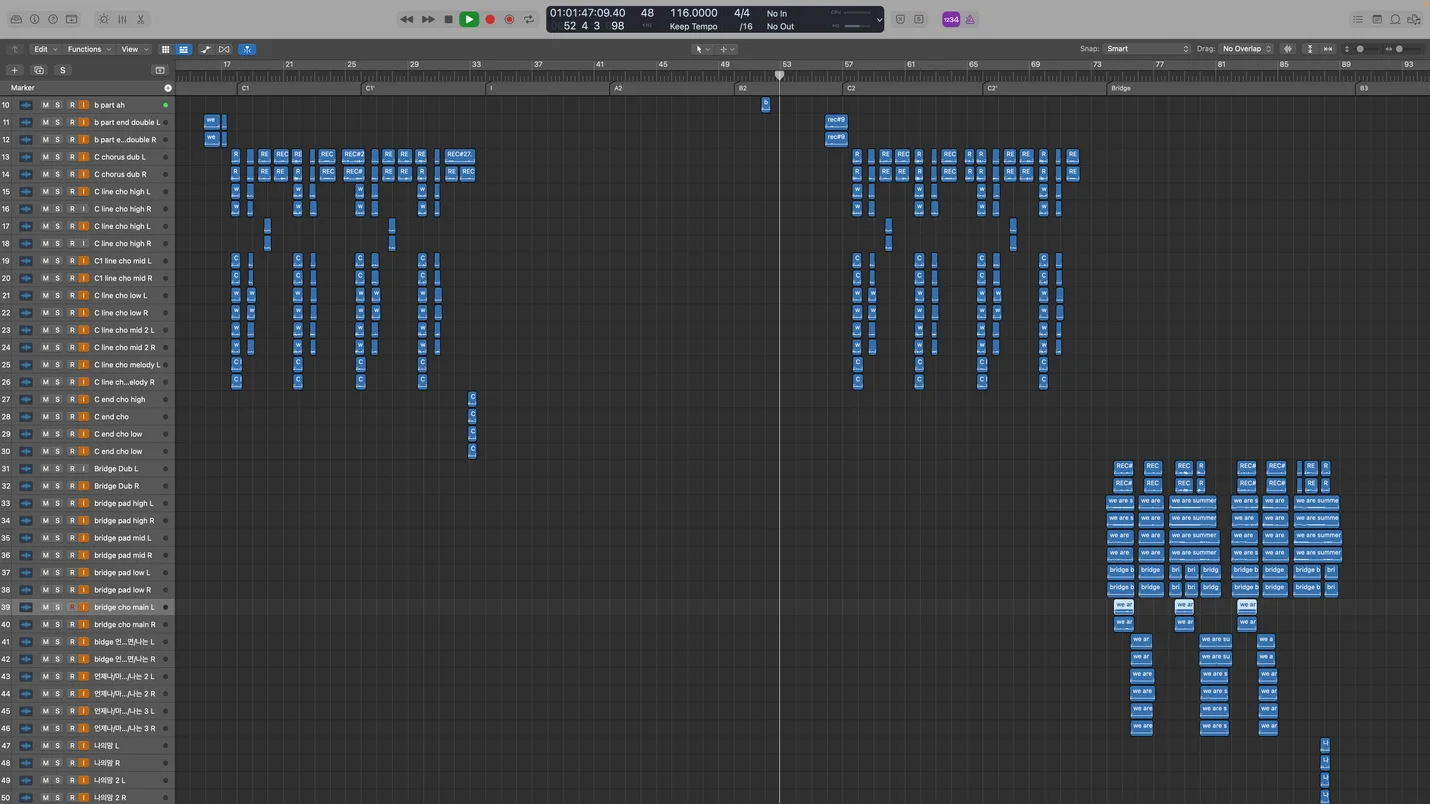The image size is (1430, 804).
Task: Toggle input monitoring on C end cho high
Action: click(x=84, y=400)
